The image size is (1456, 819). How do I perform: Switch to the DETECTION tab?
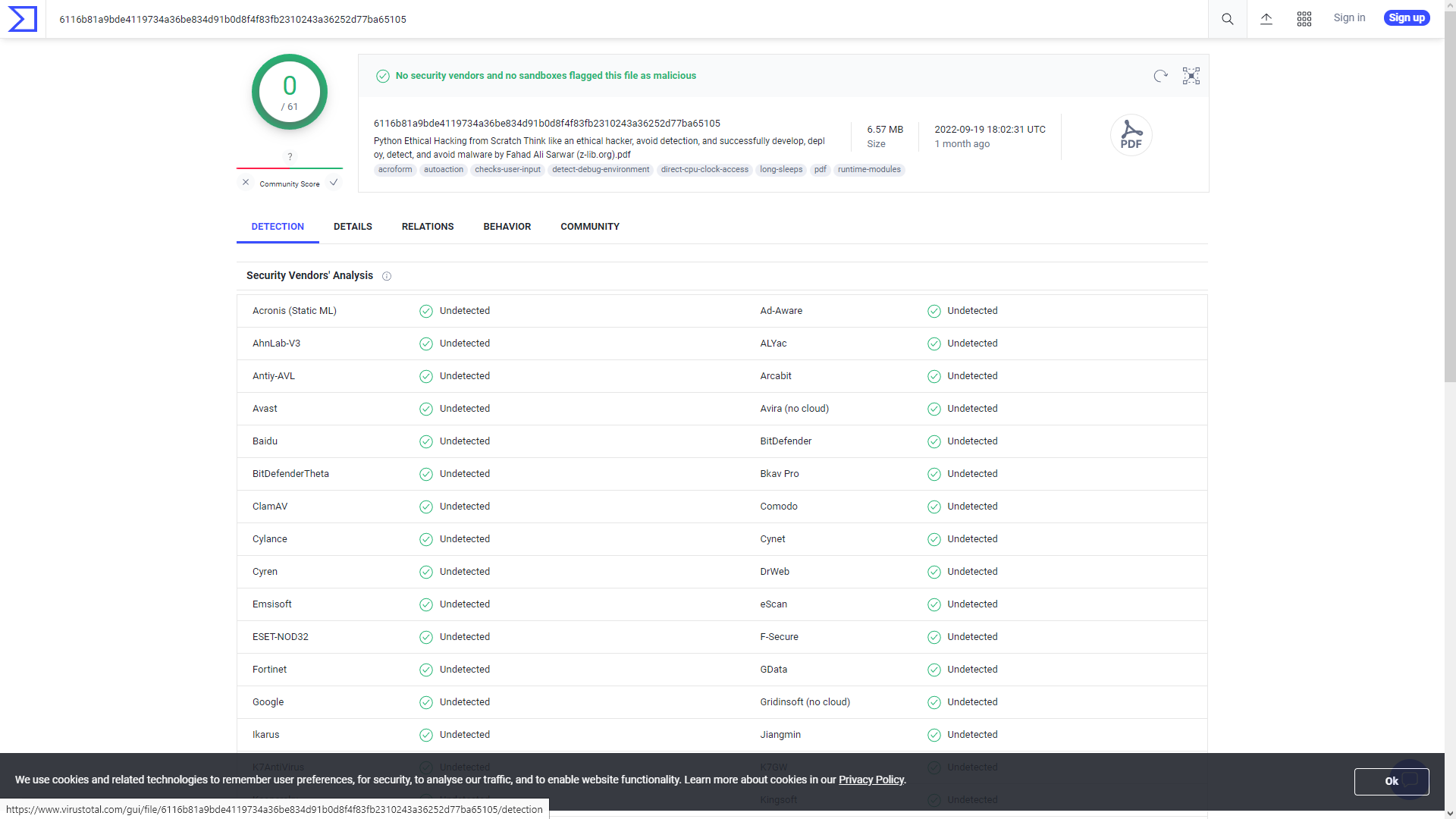(278, 227)
